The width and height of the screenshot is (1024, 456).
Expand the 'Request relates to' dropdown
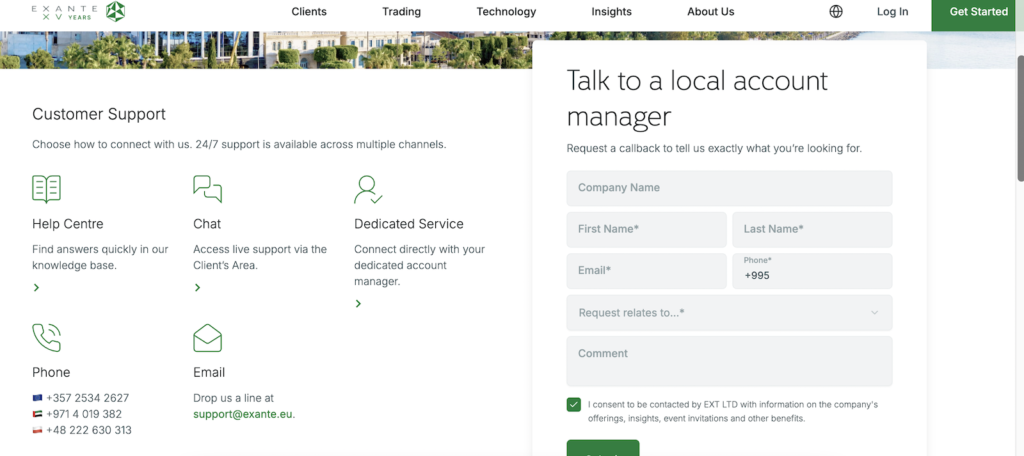[x=729, y=313]
